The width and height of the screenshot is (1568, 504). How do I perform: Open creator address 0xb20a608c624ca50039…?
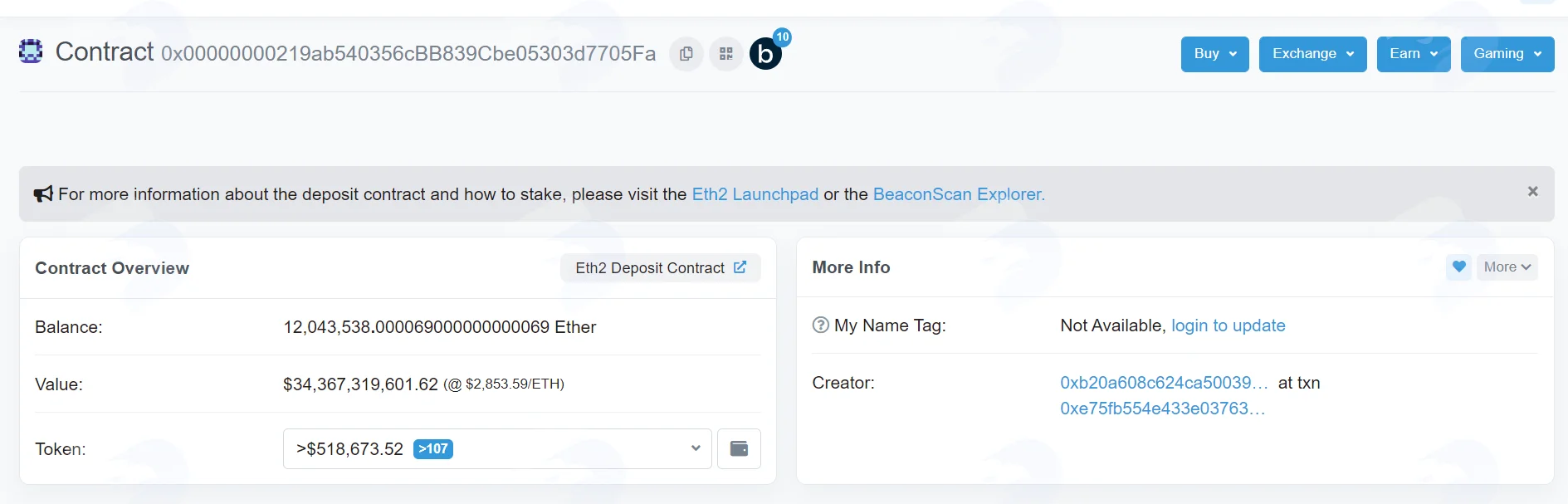coord(1164,383)
